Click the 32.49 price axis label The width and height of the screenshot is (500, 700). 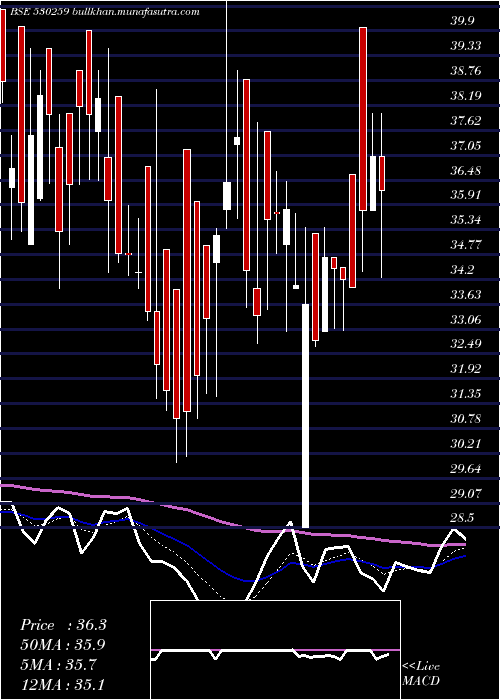click(467, 344)
